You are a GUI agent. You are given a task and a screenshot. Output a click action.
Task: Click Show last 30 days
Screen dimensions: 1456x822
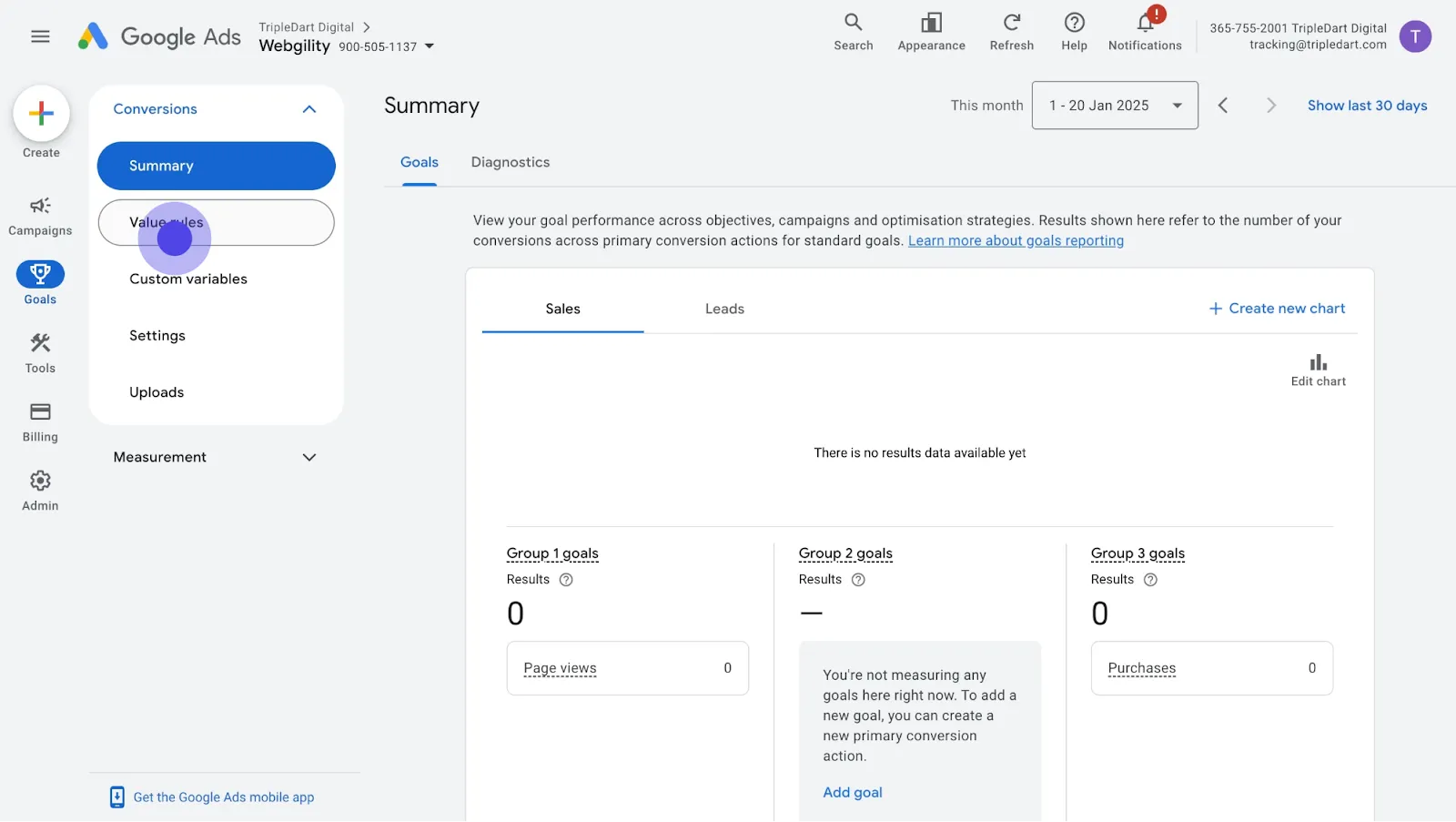(x=1368, y=106)
